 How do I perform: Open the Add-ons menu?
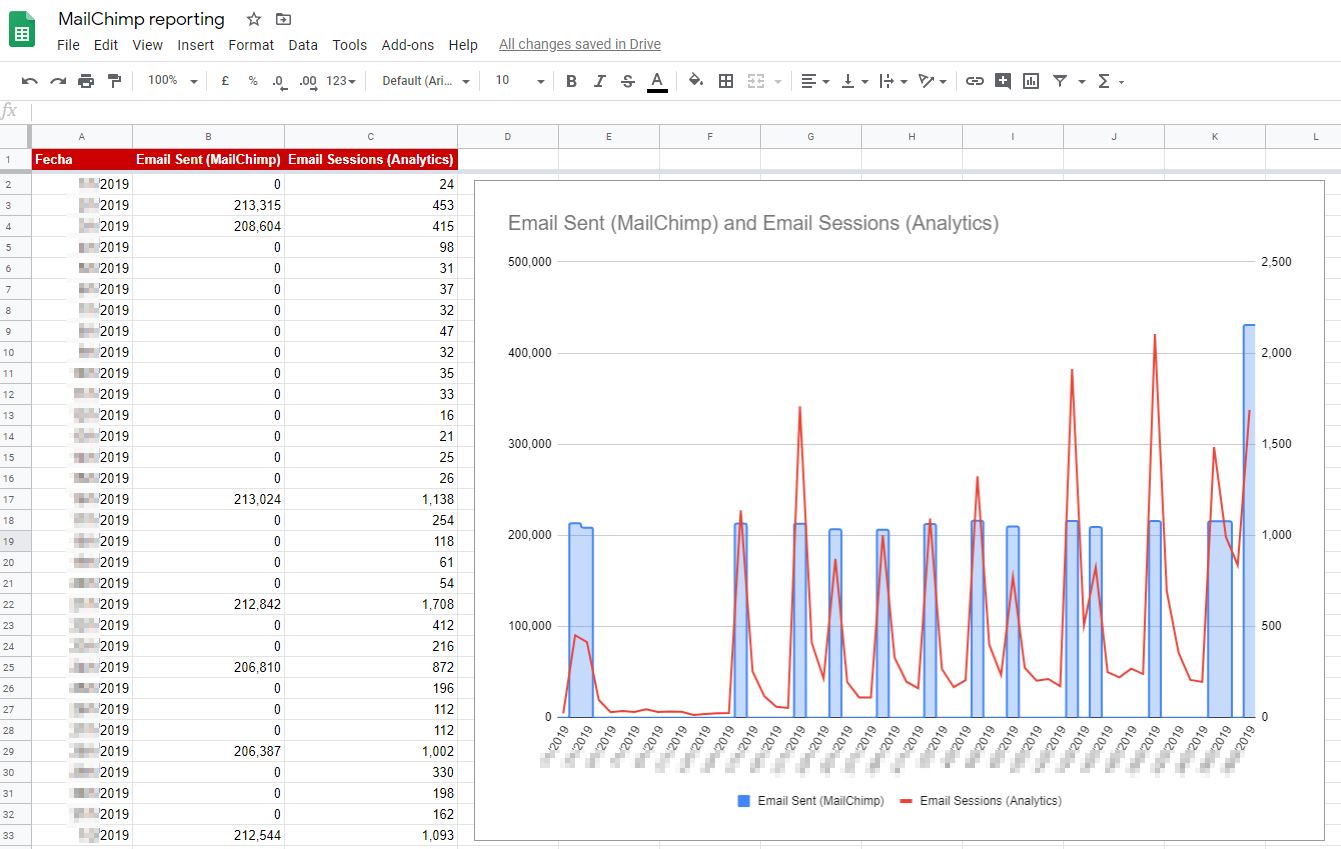coord(408,45)
